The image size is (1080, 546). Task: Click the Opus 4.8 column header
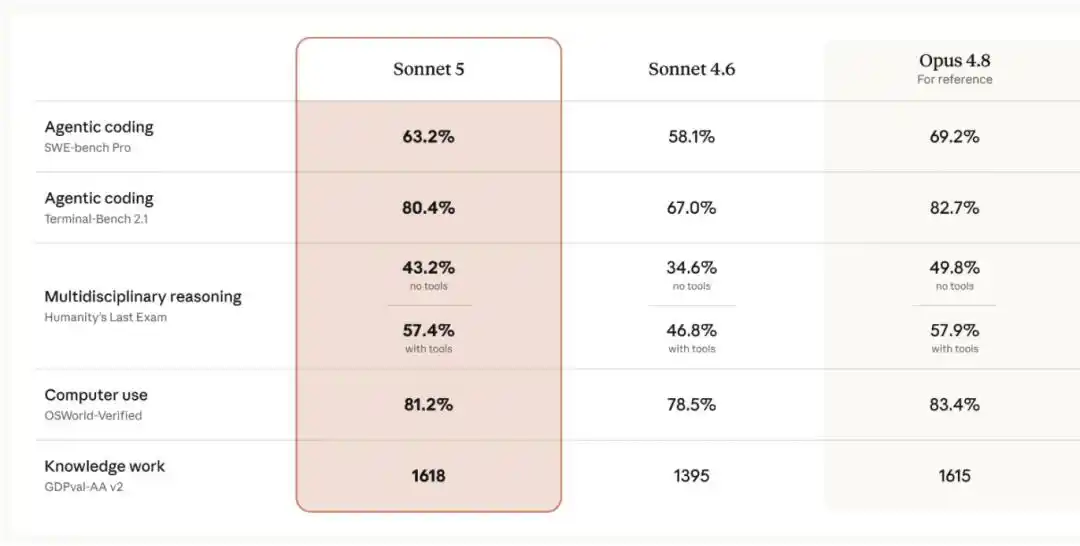(955, 61)
